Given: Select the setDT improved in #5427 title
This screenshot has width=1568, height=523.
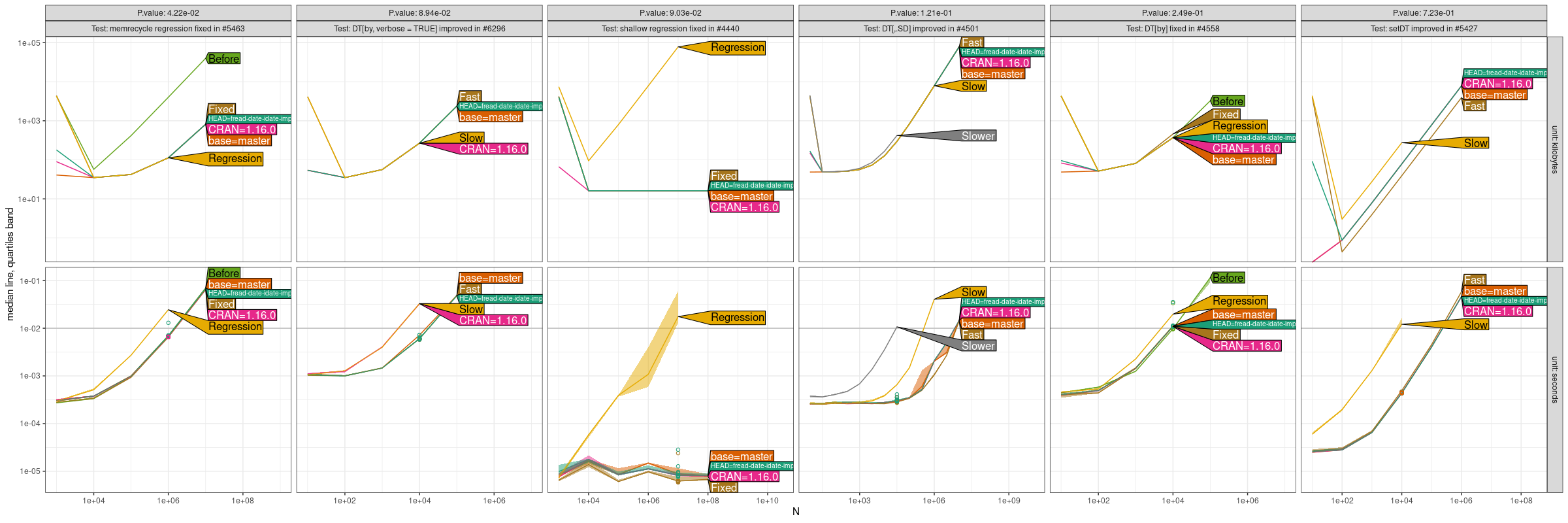Looking at the screenshot, I should [1424, 29].
